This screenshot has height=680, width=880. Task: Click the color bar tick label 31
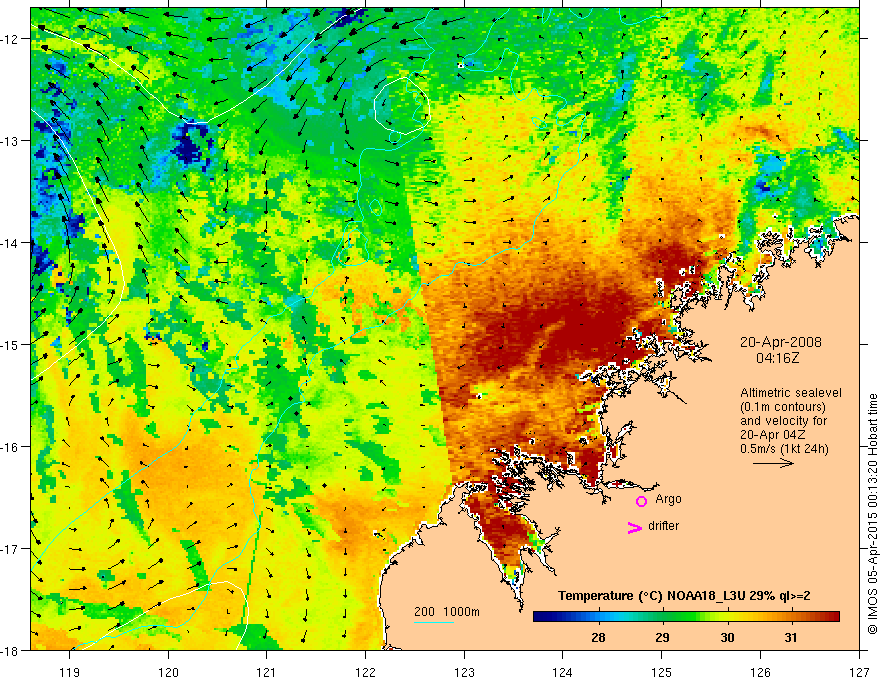[791, 637]
